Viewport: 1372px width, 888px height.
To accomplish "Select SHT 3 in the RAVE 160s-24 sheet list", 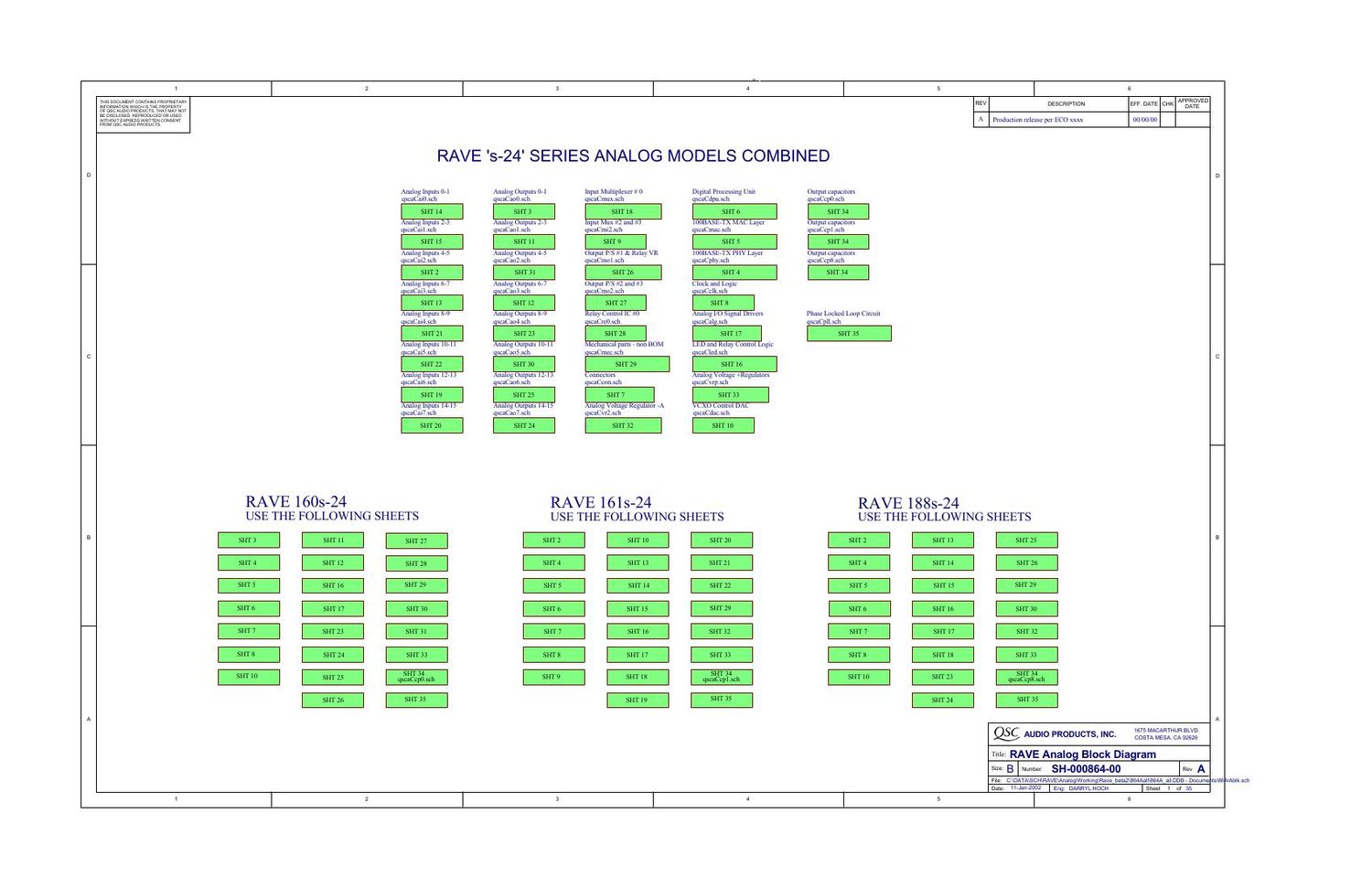I will (x=249, y=540).
